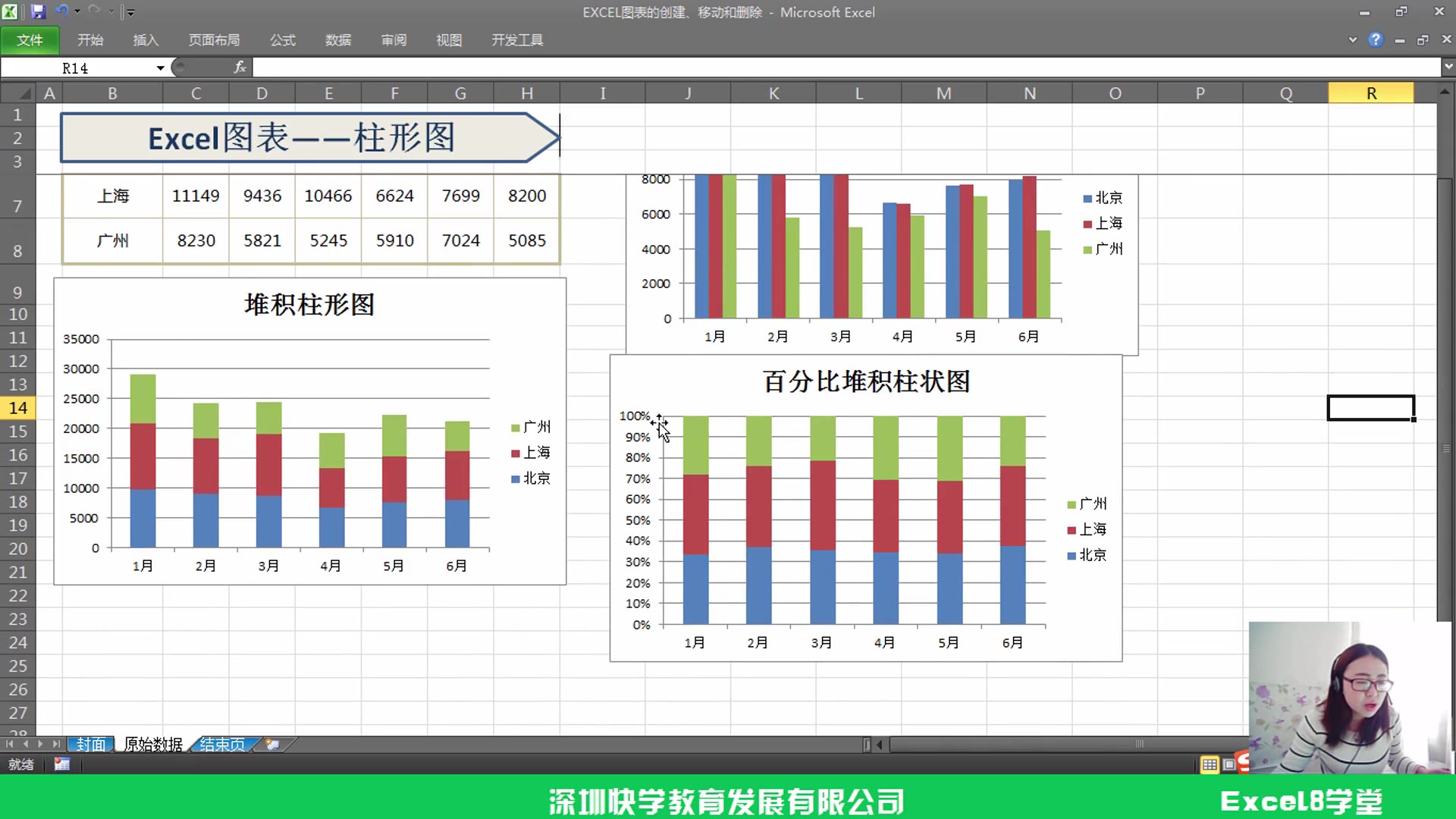Click the Select All corner triangle
Viewport: 1456px width, 819px height.
[x=24, y=93]
